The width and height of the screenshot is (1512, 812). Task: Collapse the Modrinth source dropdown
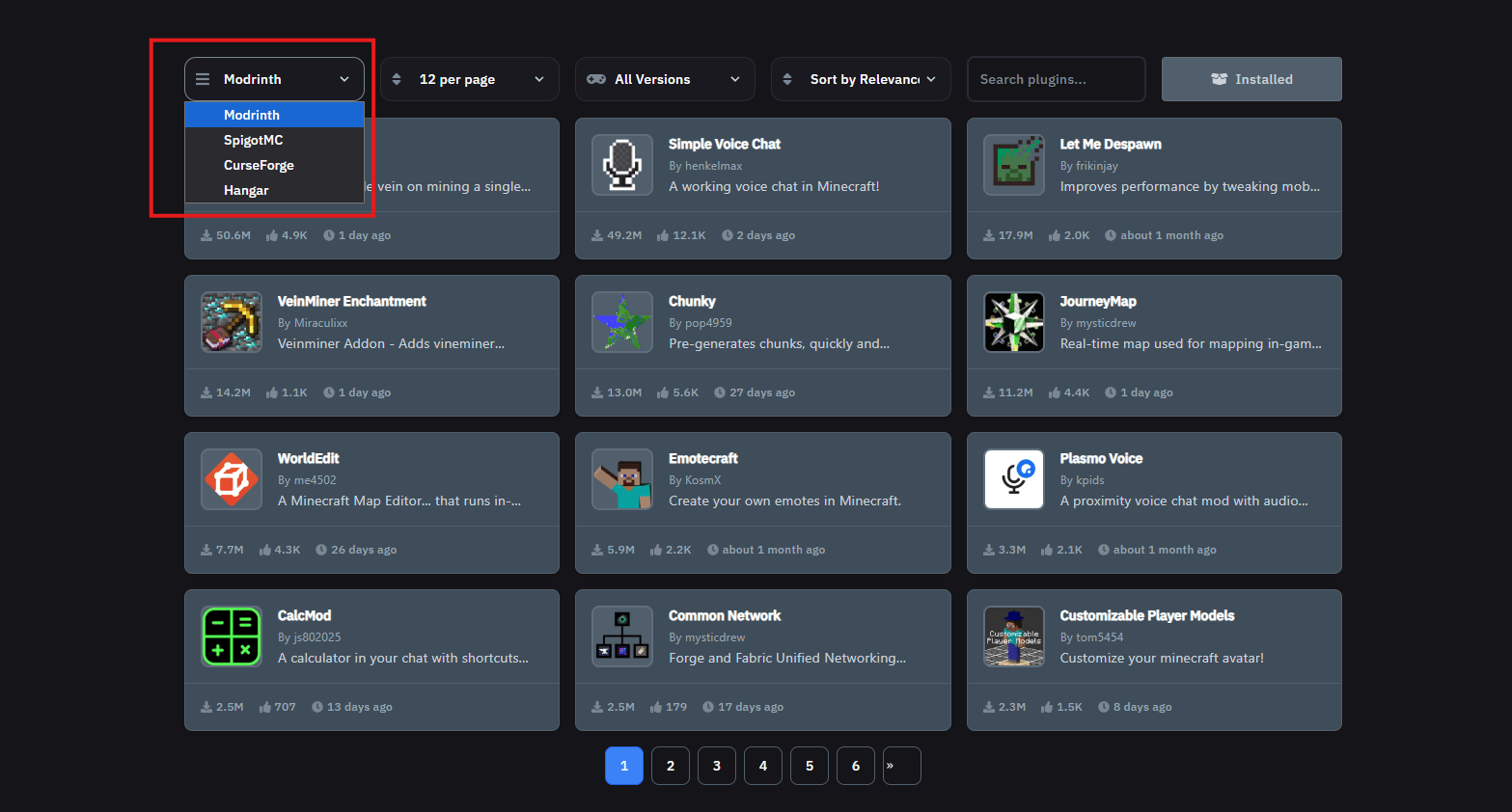coord(274,79)
